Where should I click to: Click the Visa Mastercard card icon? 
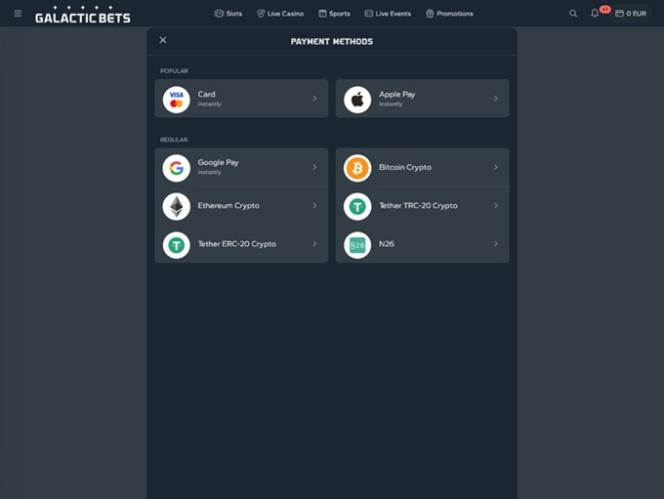click(176, 99)
